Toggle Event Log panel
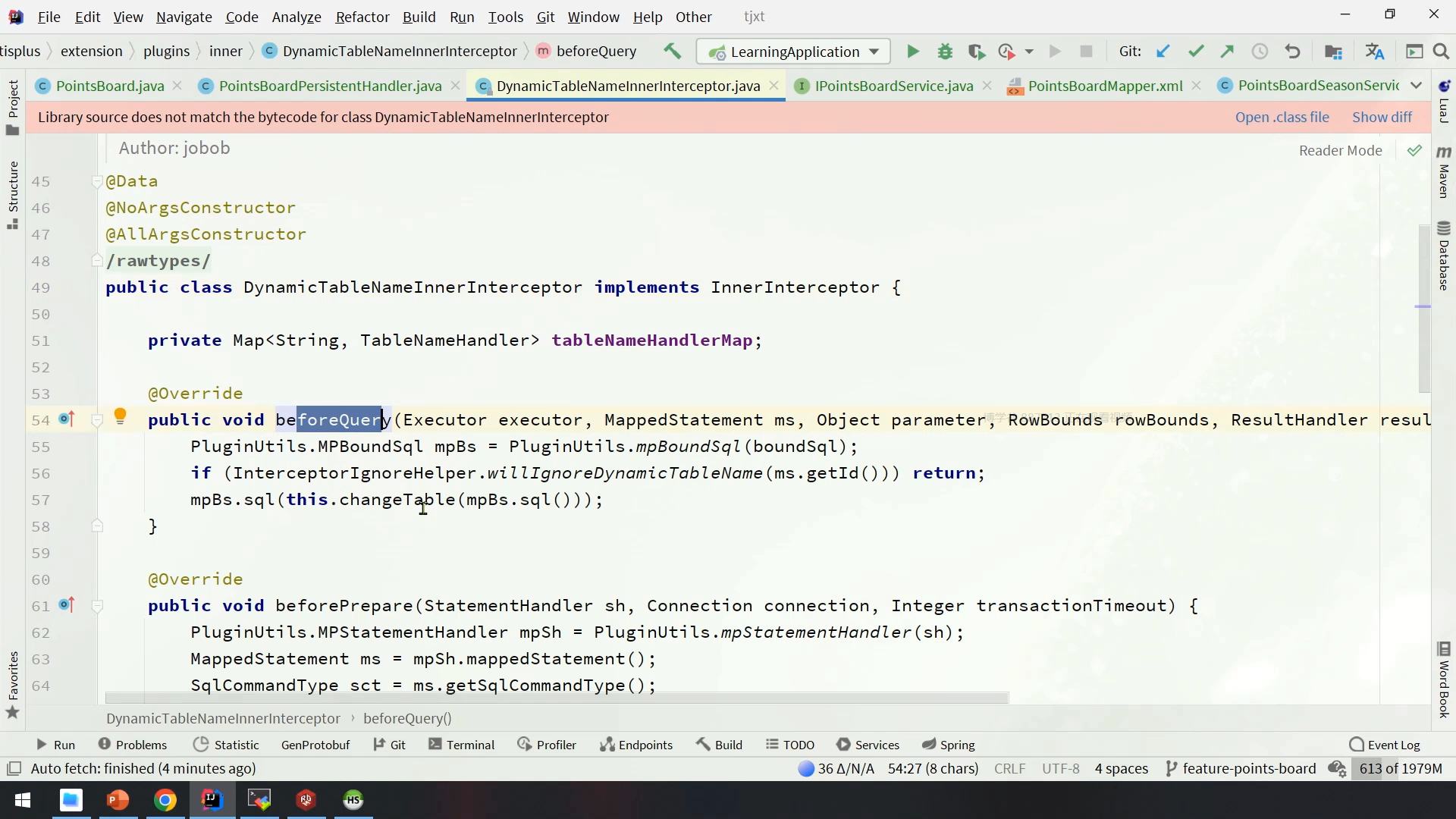Image resolution: width=1456 pixels, height=819 pixels. tap(1385, 745)
